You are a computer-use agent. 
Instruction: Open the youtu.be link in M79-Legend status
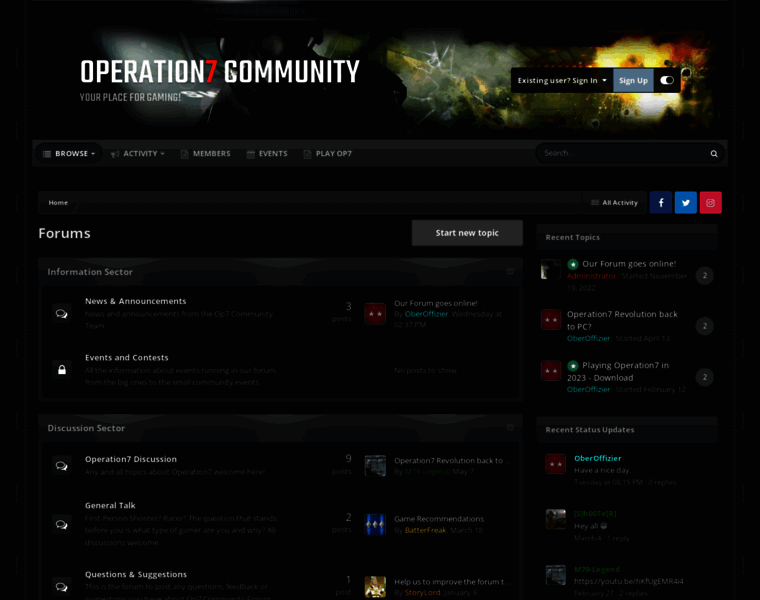pos(629,581)
